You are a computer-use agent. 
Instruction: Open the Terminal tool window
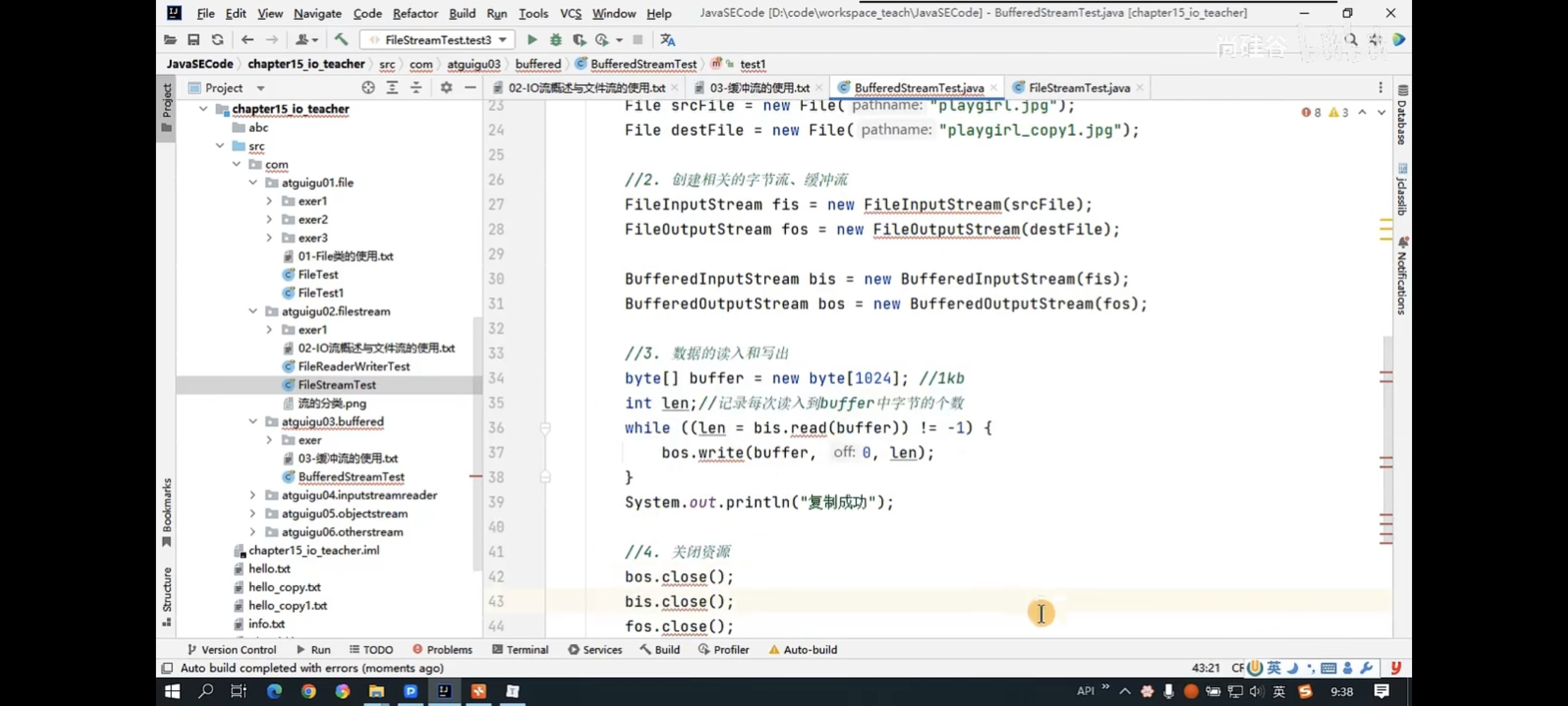point(520,650)
